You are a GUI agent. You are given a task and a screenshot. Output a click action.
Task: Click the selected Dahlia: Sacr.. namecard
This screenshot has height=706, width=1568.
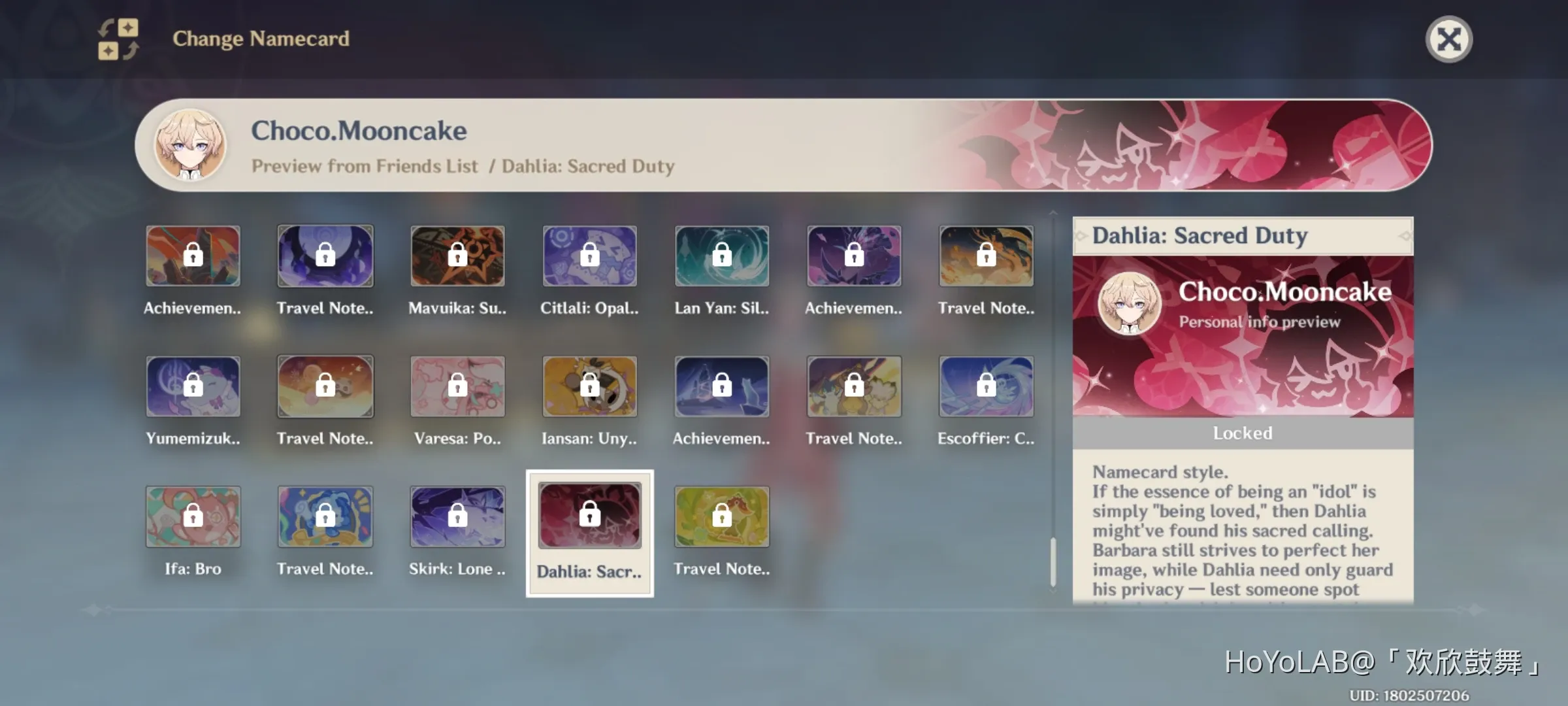tap(589, 533)
